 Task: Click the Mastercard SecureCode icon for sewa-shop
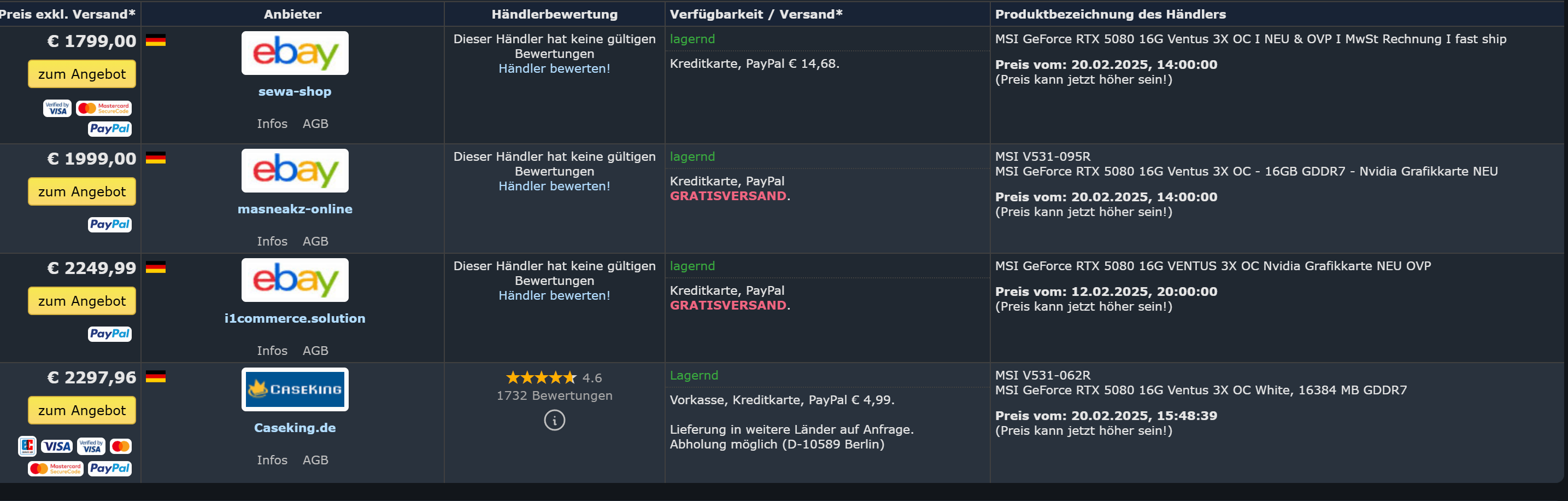(x=104, y=108)
